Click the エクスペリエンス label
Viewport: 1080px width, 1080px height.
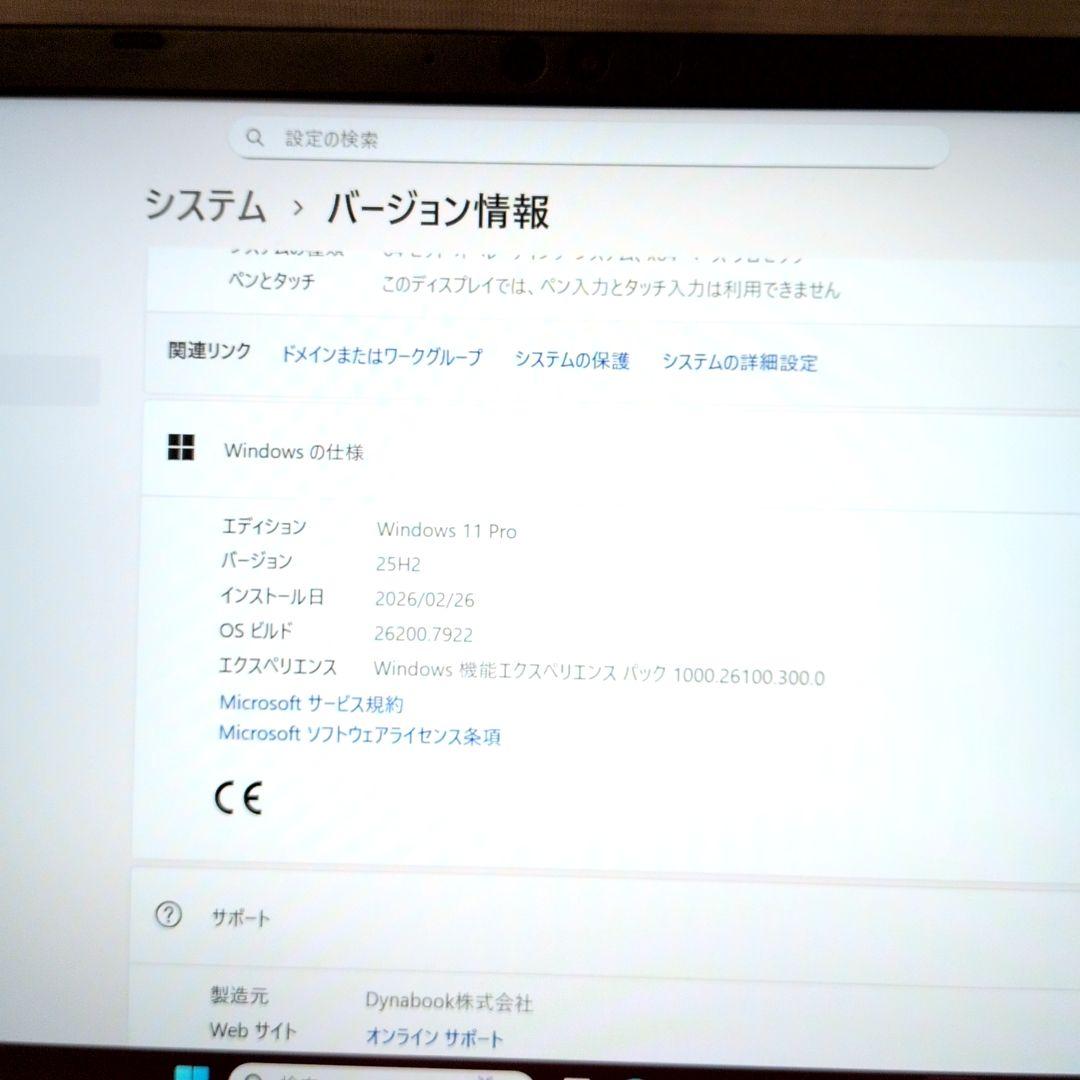278,666
